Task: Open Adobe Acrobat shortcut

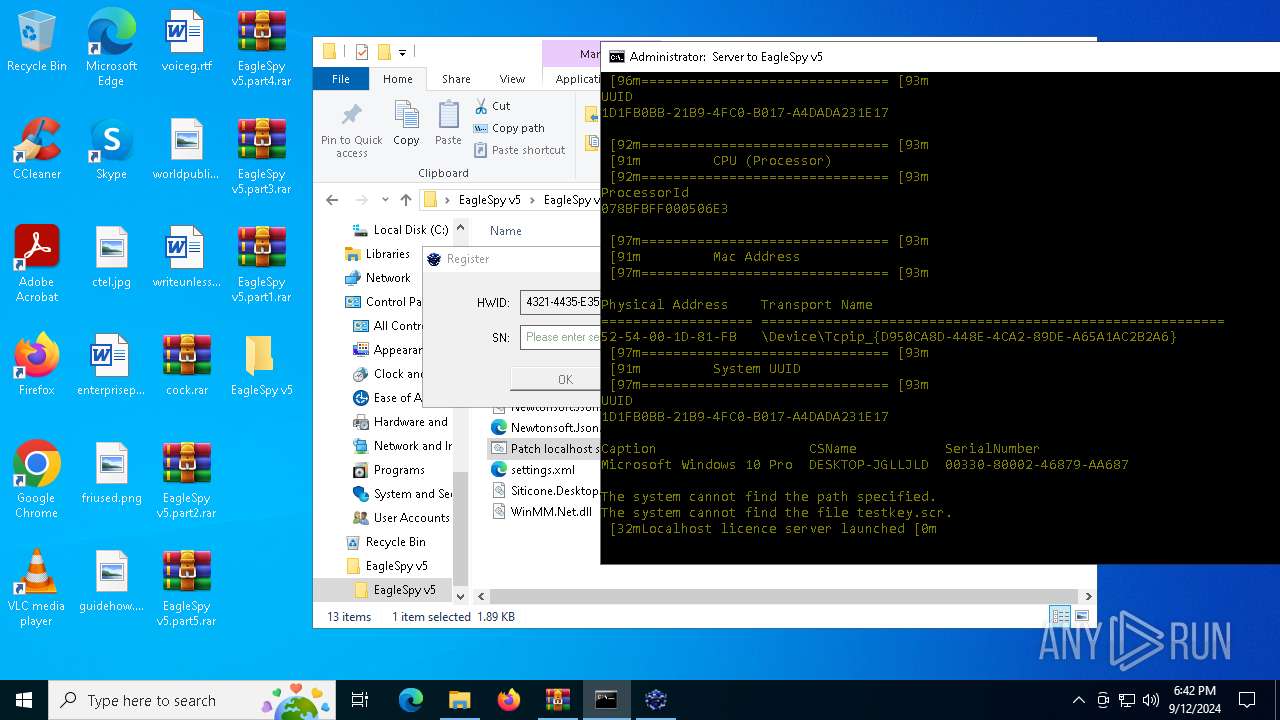Action: click(37, 263)
